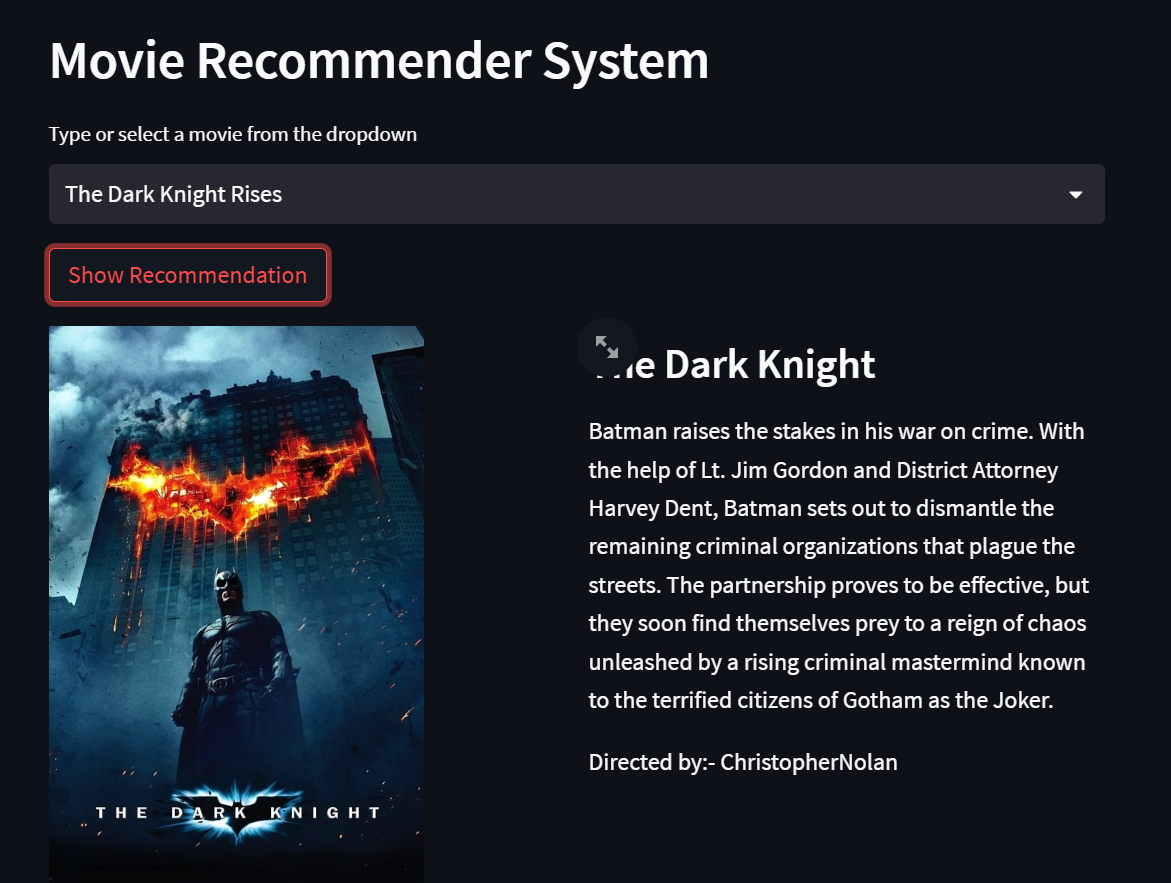
Task: Click the white triangle arrow on the selector
Action: coord(1074,194)
